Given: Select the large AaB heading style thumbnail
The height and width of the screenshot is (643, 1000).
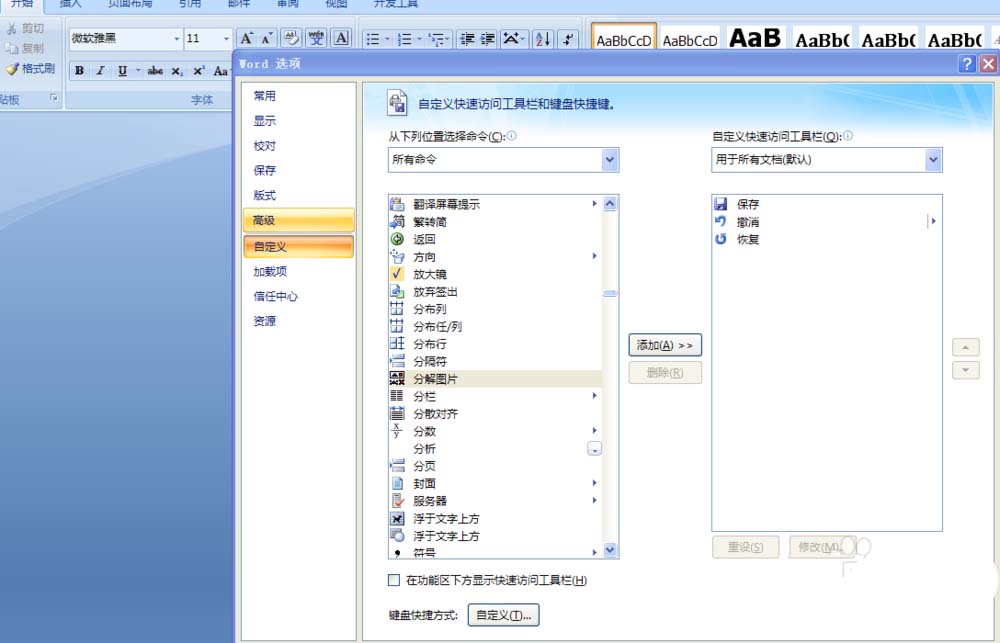Looking at the screenshot, I should pyautogui.click(x=754, y=39).
